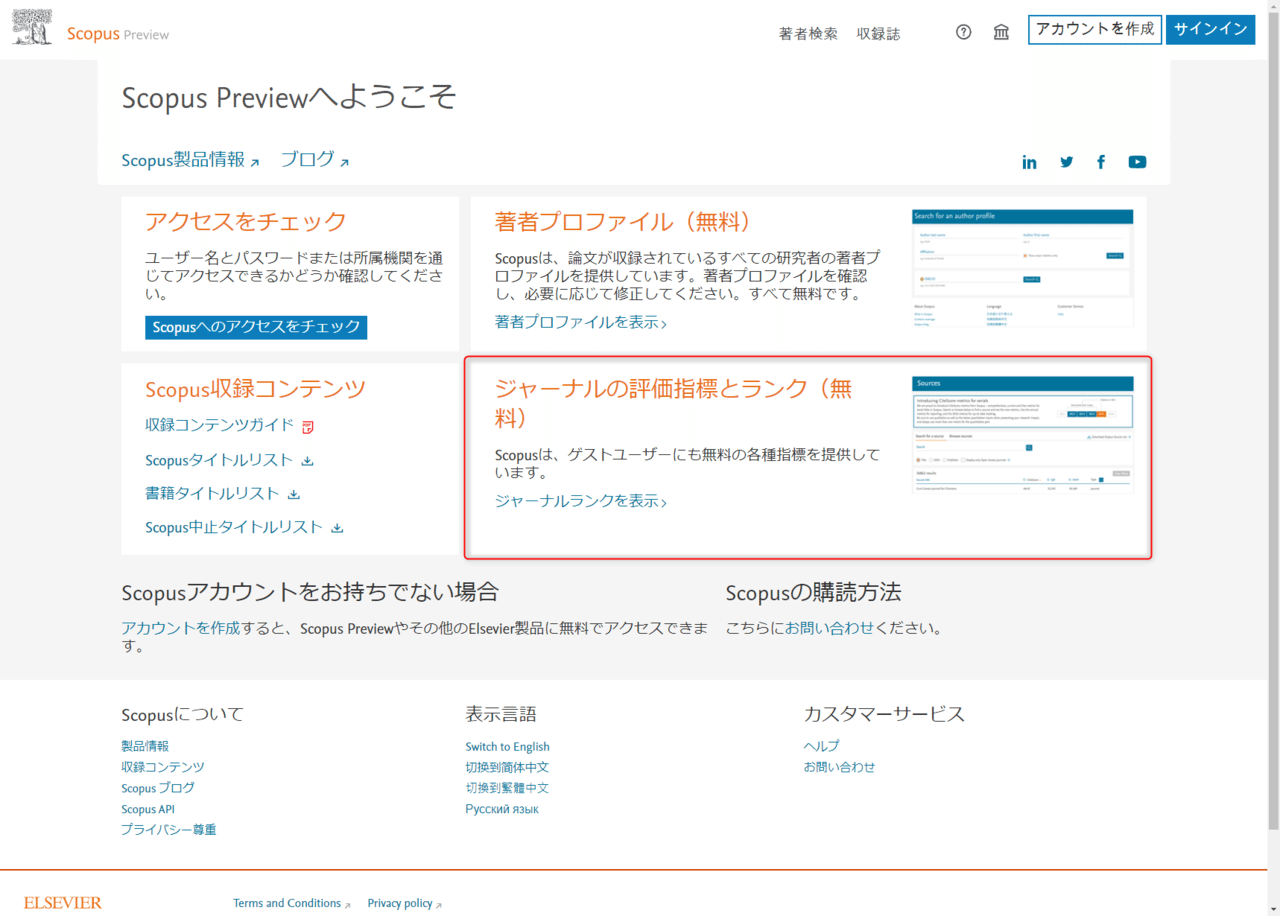Open 著者検索 in top navigation

pyautogui.click(x=808, y=33)
